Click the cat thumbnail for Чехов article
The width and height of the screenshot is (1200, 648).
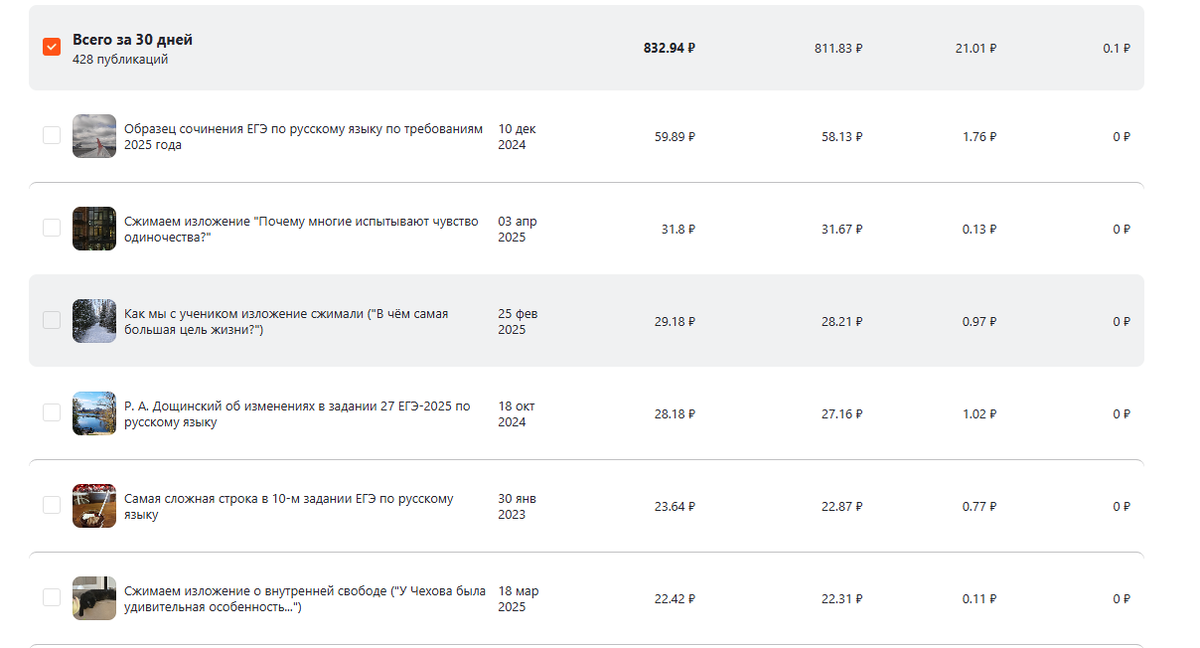coord(94,598)
